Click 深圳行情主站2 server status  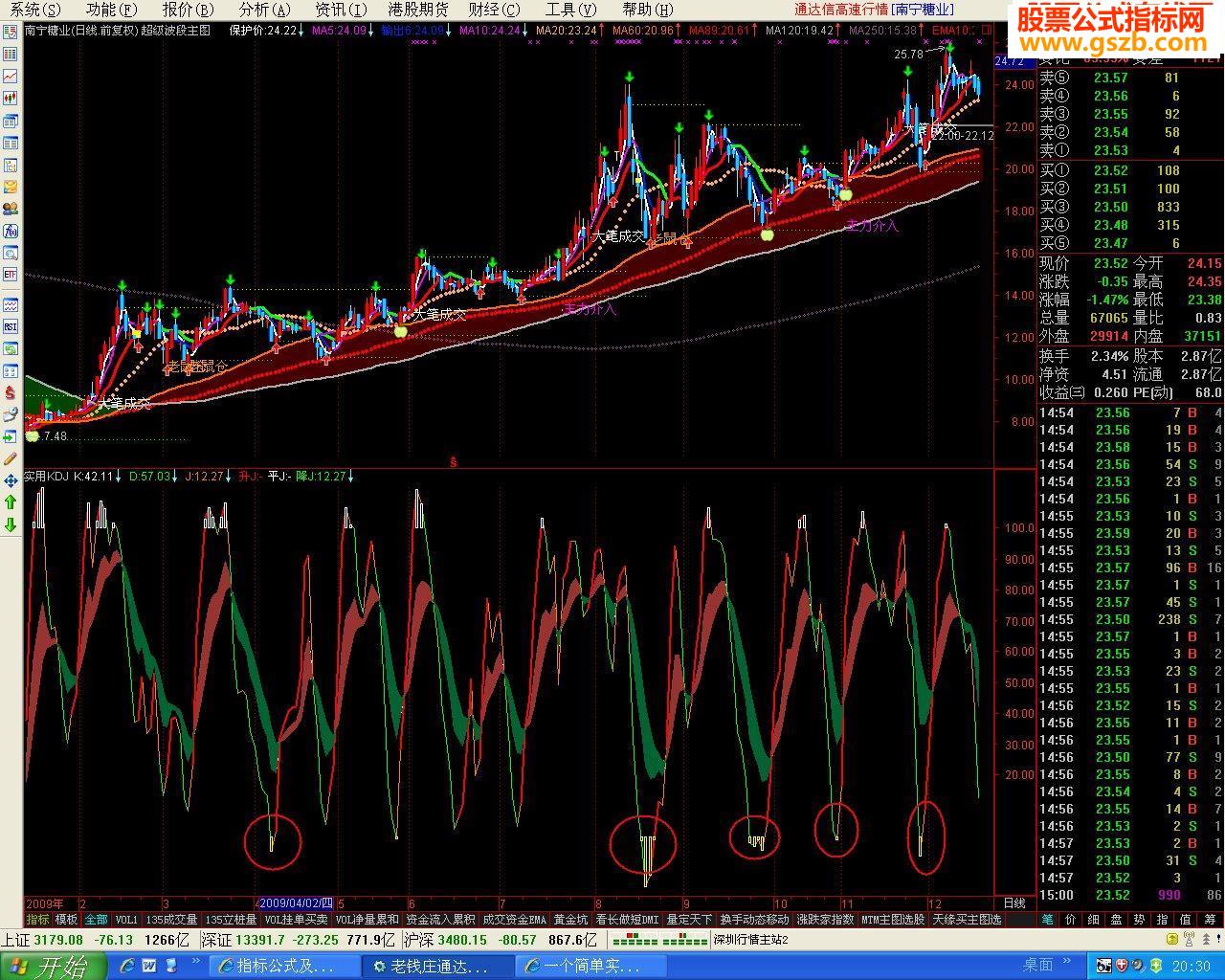click(751, 941)
